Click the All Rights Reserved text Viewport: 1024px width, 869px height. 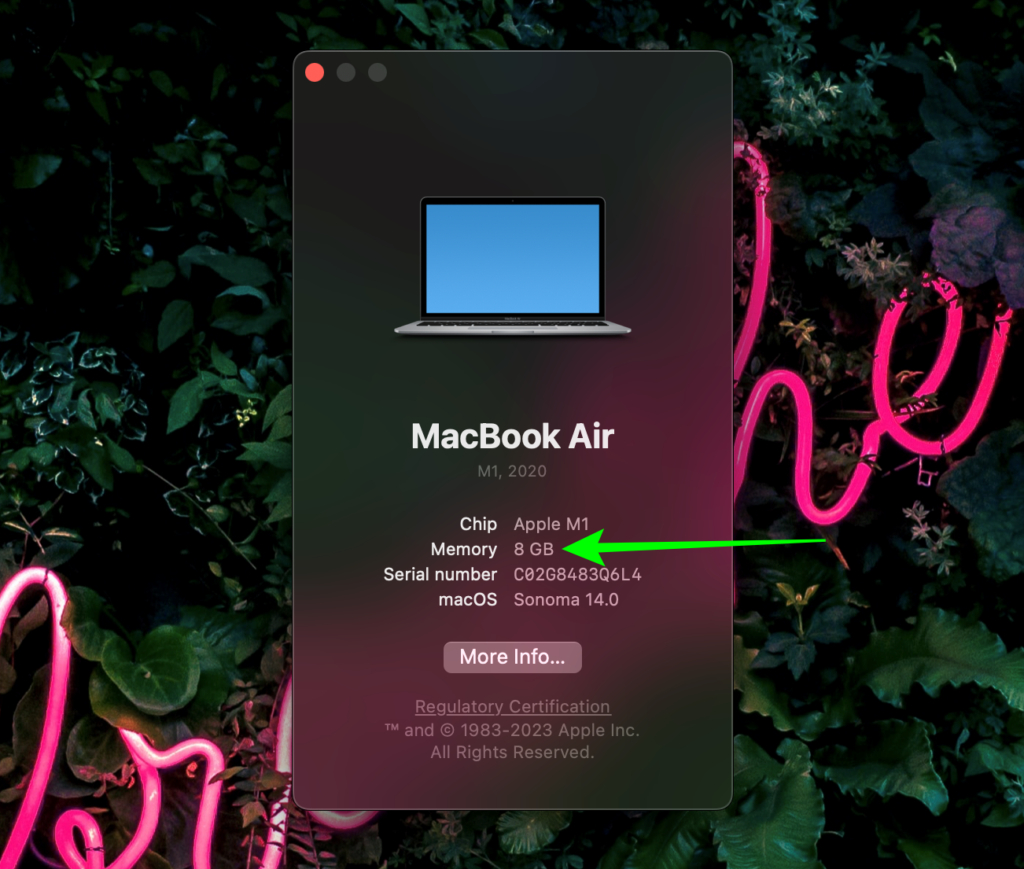tap(512, 752)
